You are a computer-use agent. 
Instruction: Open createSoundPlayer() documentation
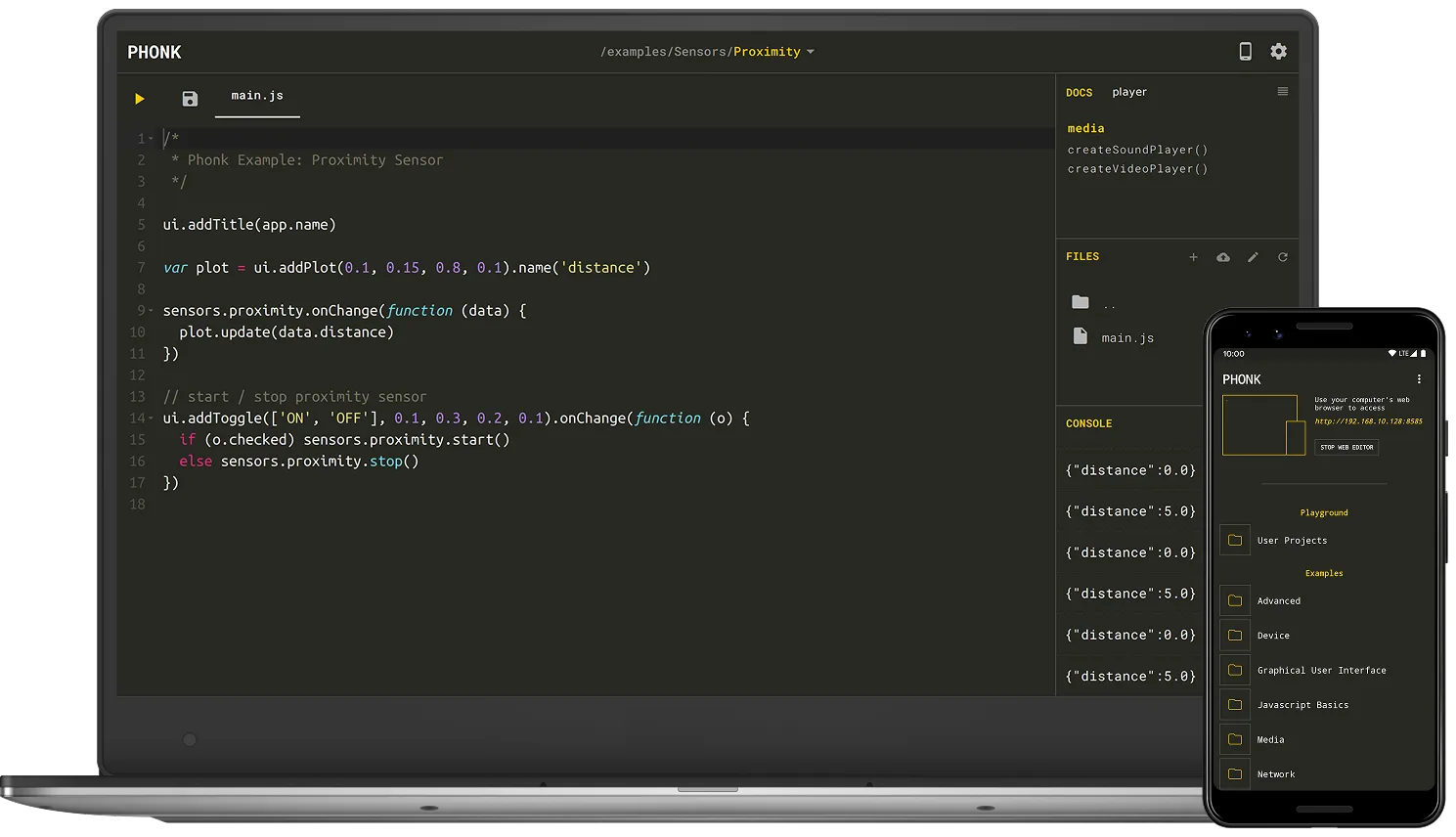[x=1137, y=150]
